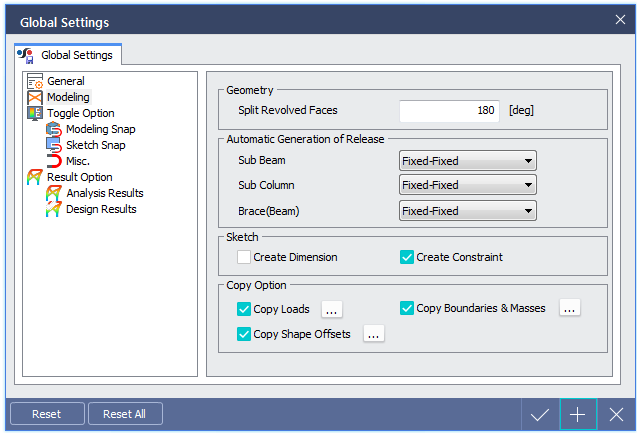Image resolution: width=637 pixels, height=433 pixels.
Task: Open the Misc. tree entry
Action: pyautogui.click(x=78, y=161)
